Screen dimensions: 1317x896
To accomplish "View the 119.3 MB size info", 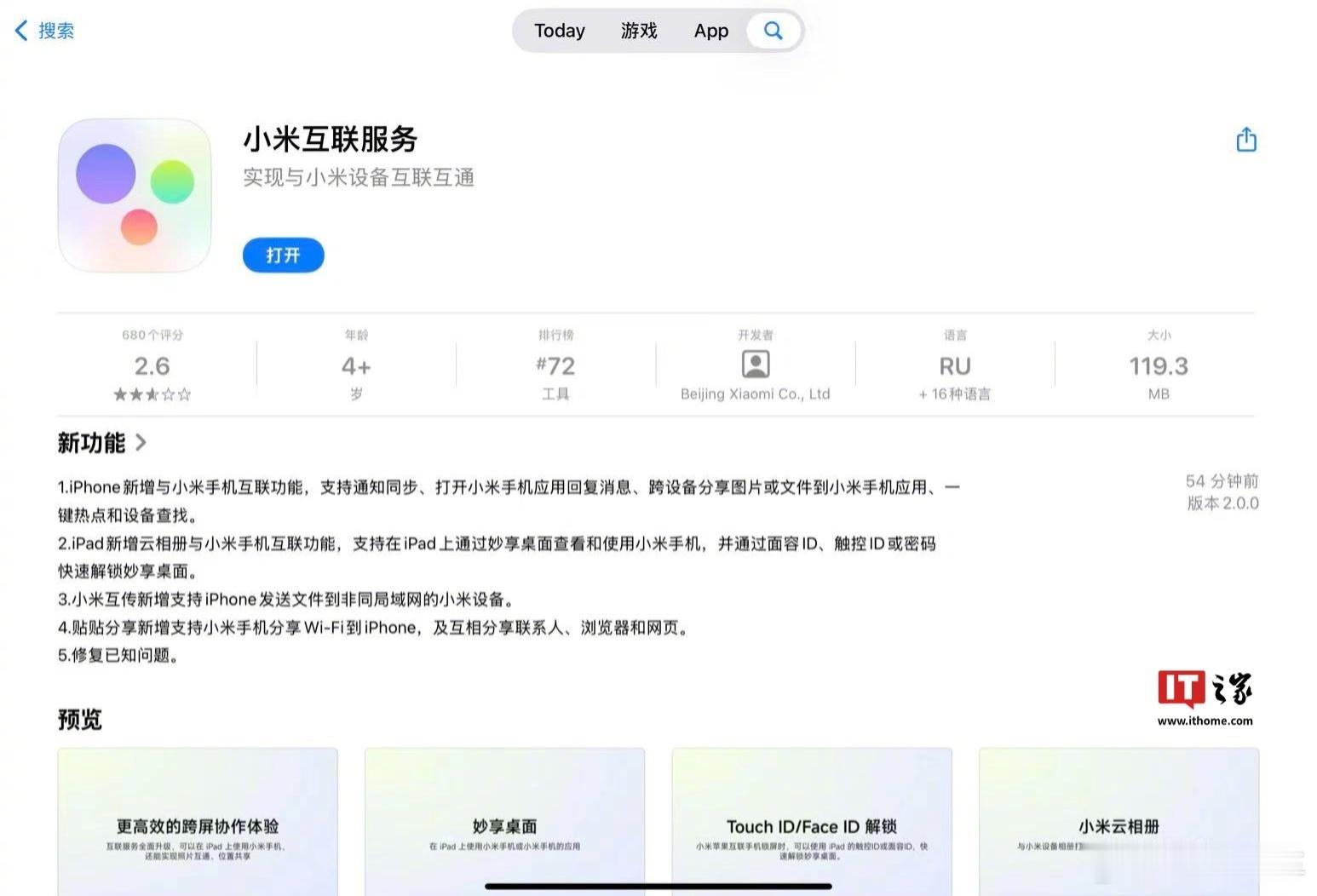I will click(1159, 365).
